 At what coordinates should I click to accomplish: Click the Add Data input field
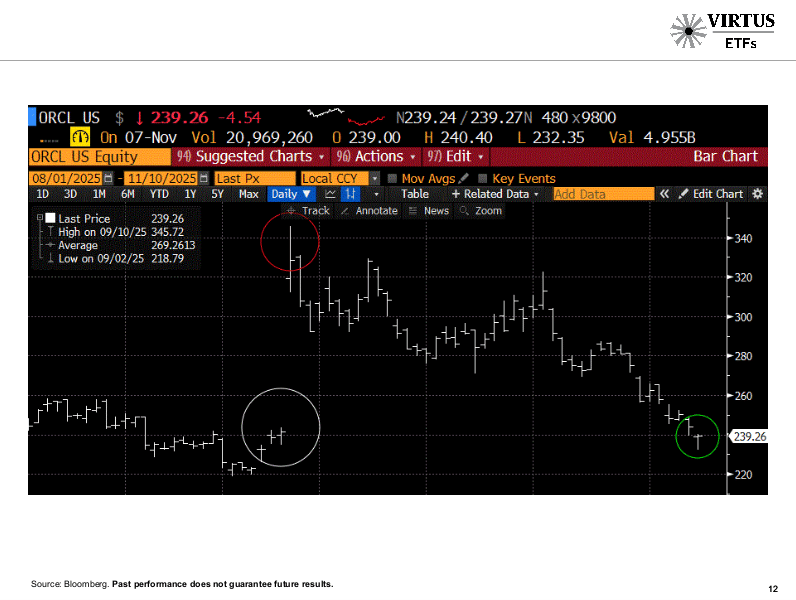point(603,194)
